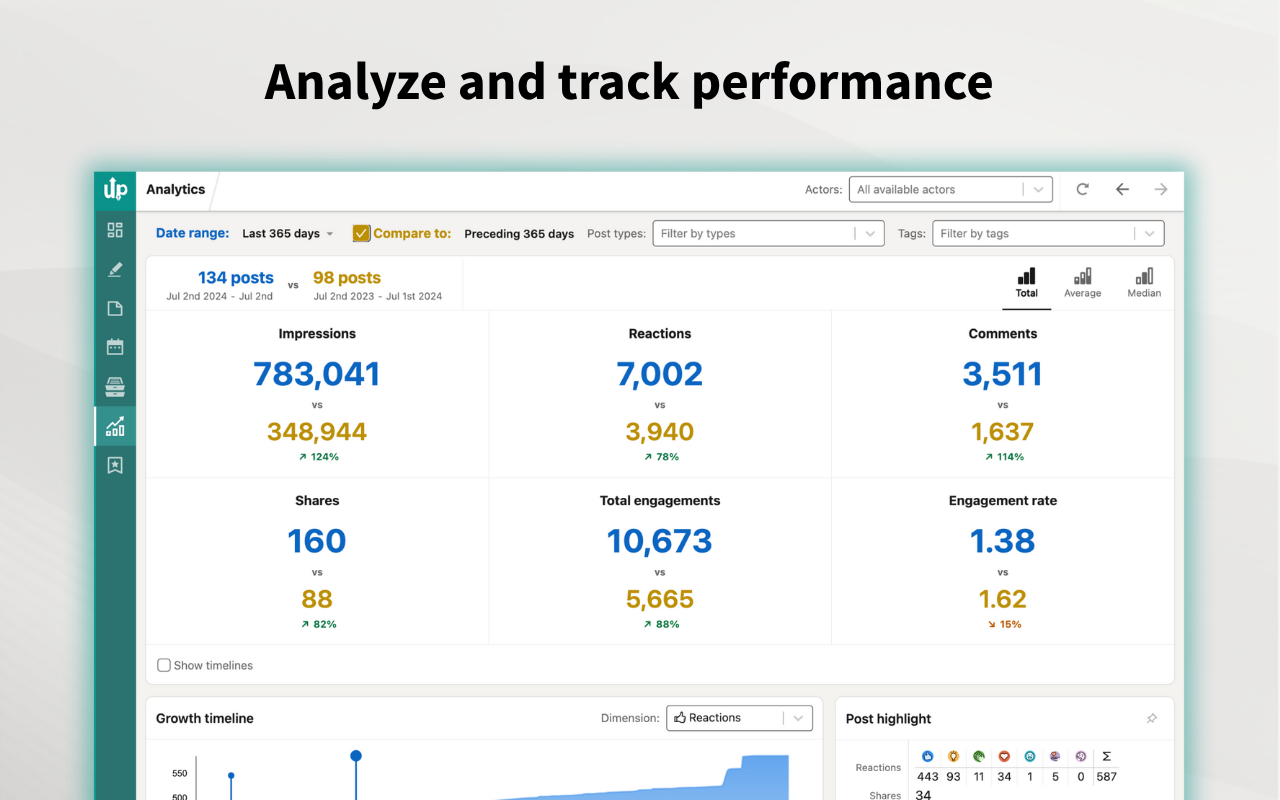The width and height of the screenshot is (1280, 800).
Task: Open the archive drawer icon in sidebar
Action: 115,387
